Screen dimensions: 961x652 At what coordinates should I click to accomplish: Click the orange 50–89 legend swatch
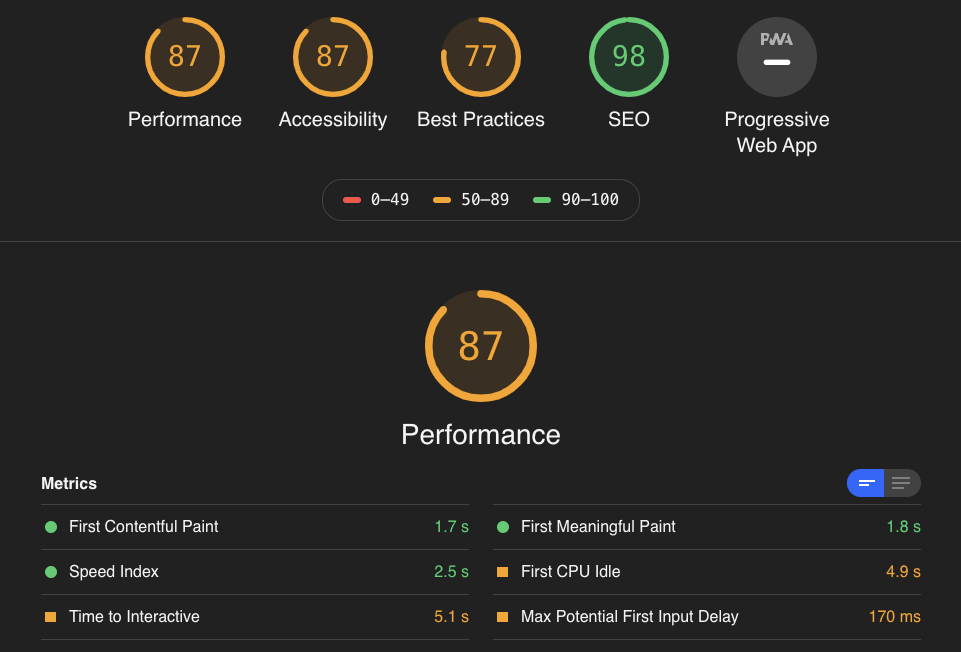pos(442,200)
